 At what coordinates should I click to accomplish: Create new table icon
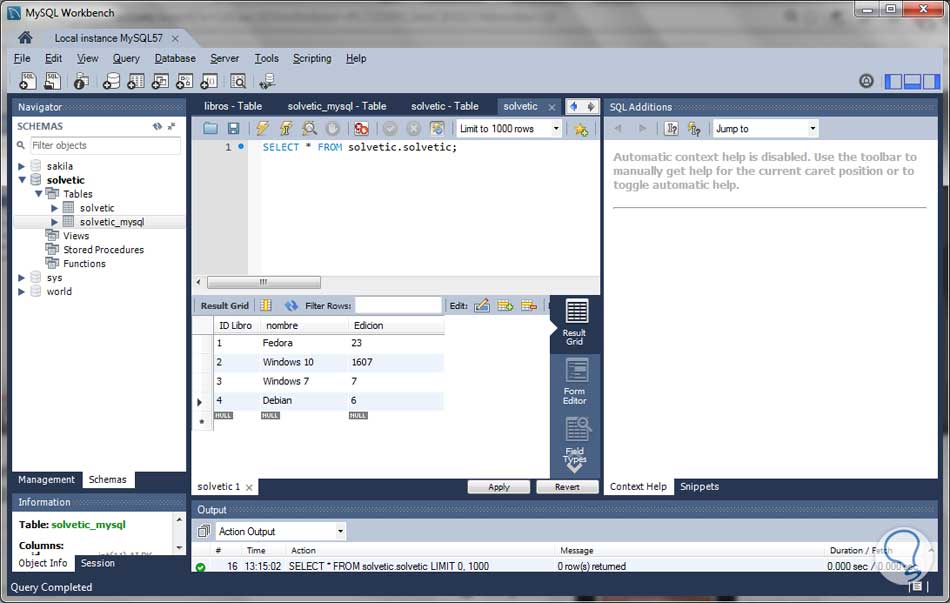coord(136,81)
